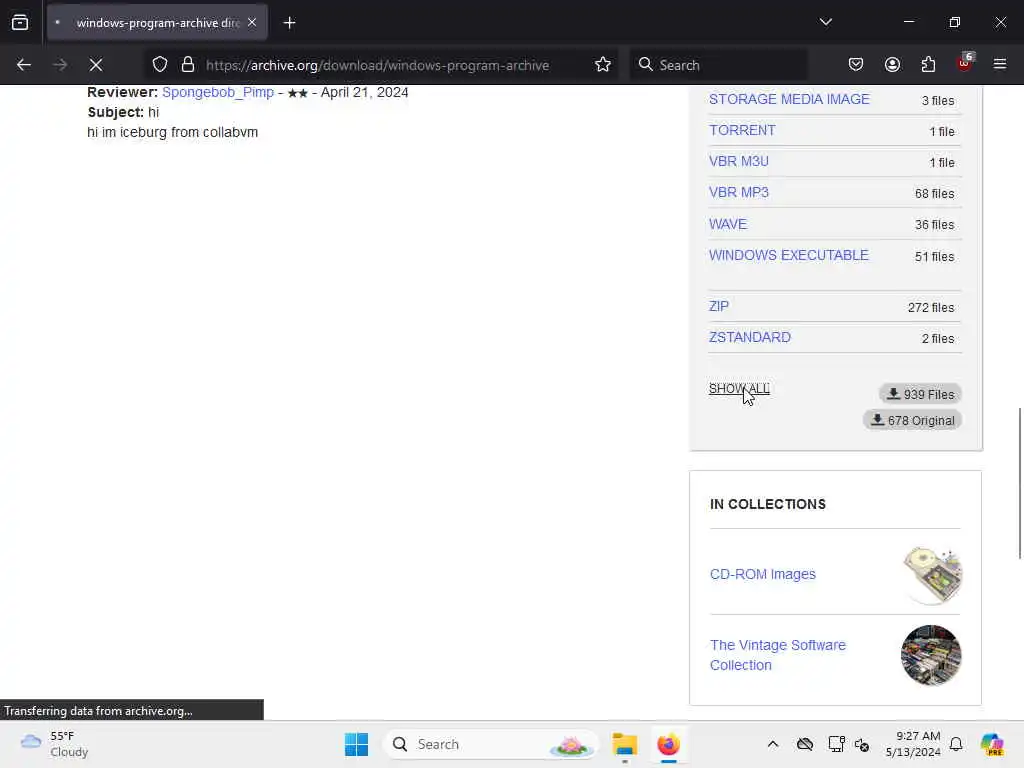1024x768 pixels.
Task: Click the forward navigation arrow
Action: [x=60, y=65]
